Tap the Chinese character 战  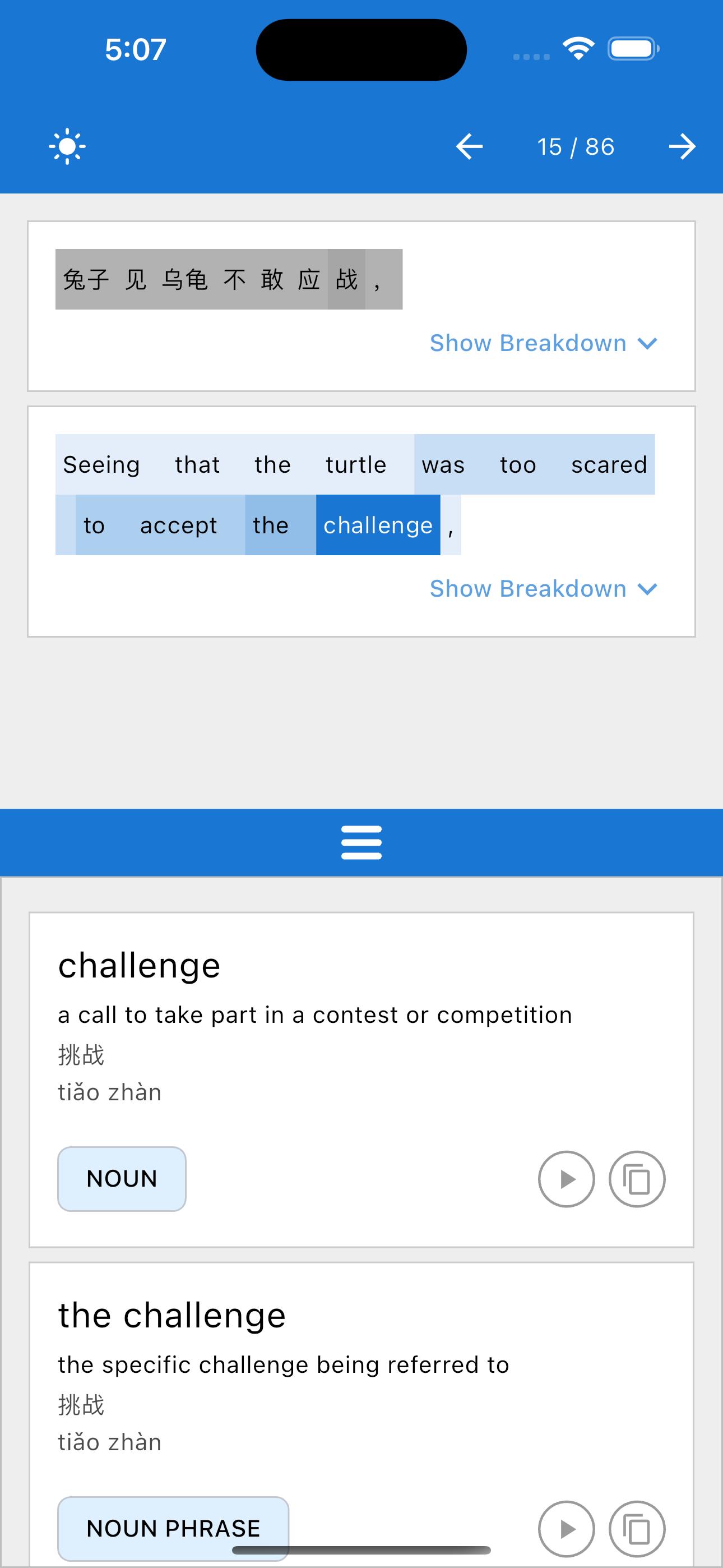346,279
